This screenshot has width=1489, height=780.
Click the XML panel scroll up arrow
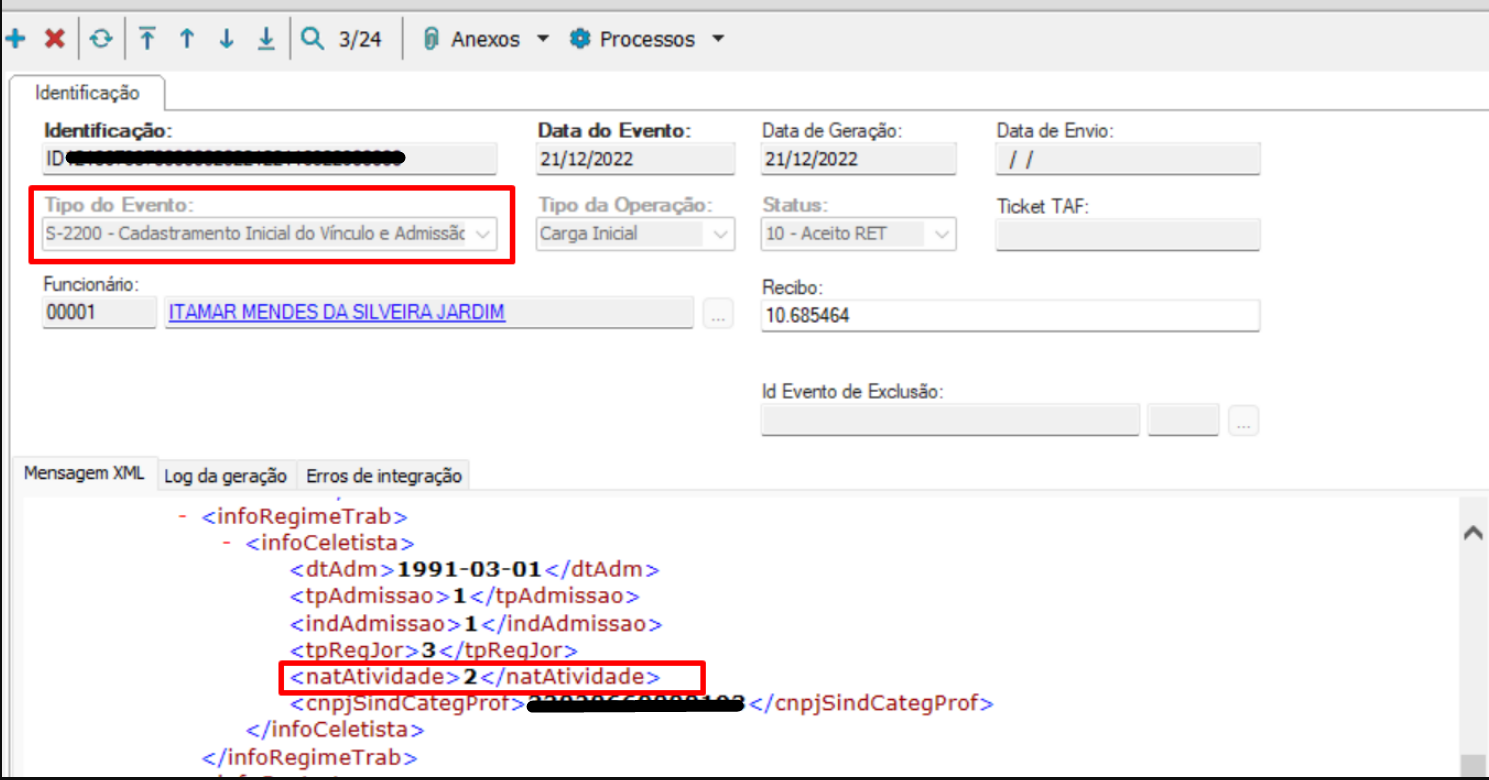point(1472,534)
